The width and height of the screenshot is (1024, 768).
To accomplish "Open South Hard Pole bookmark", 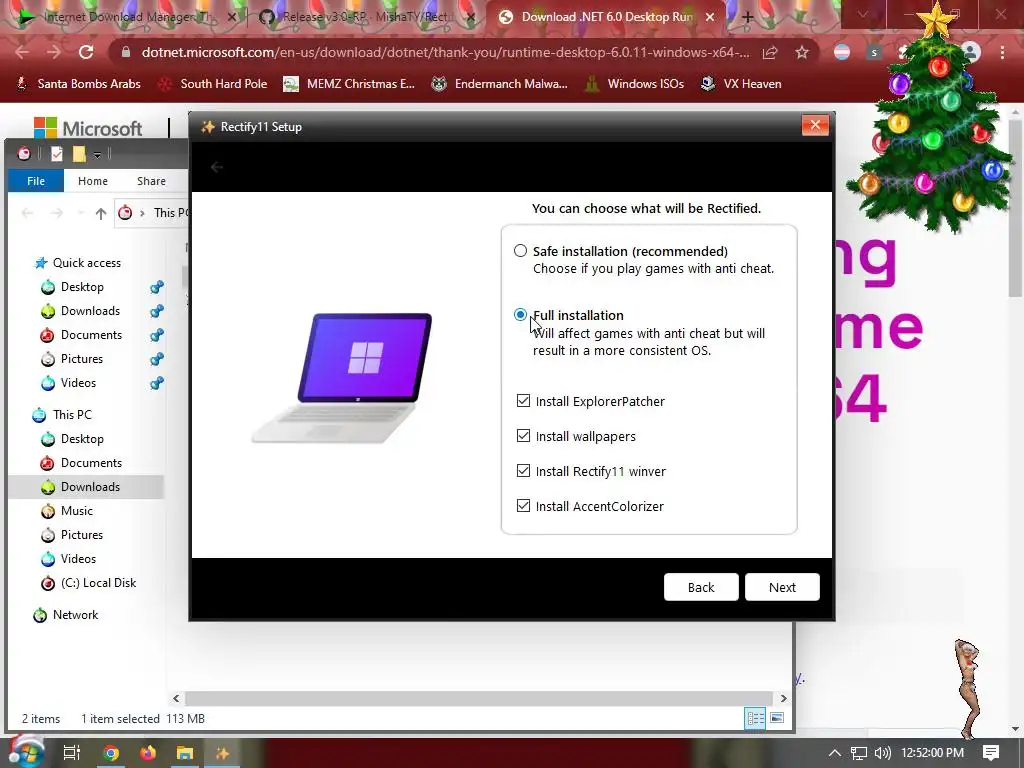I will 213,84.
